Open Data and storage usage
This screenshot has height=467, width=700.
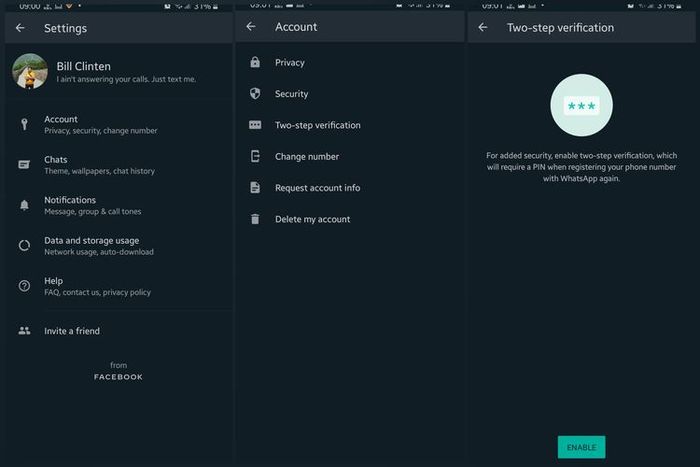[x=119, y=246]
